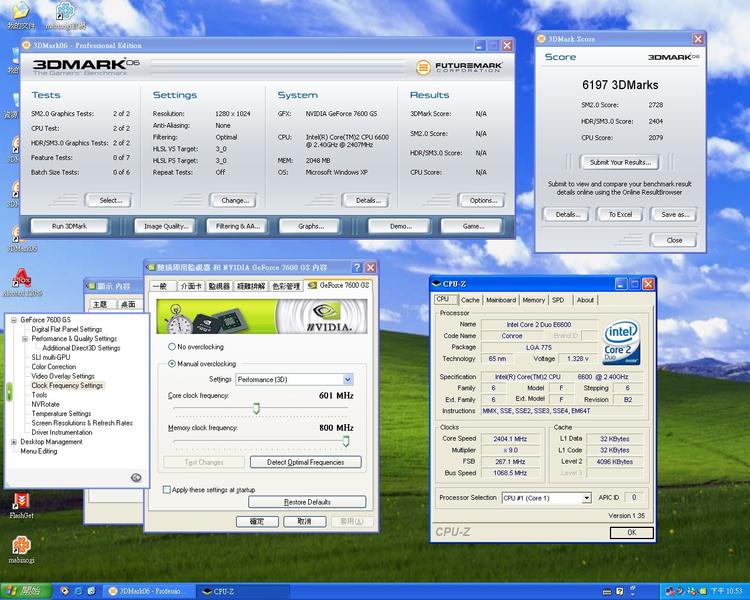
Task: Click the 3DMark06 title bar icon
Action: tap(26, 45)
